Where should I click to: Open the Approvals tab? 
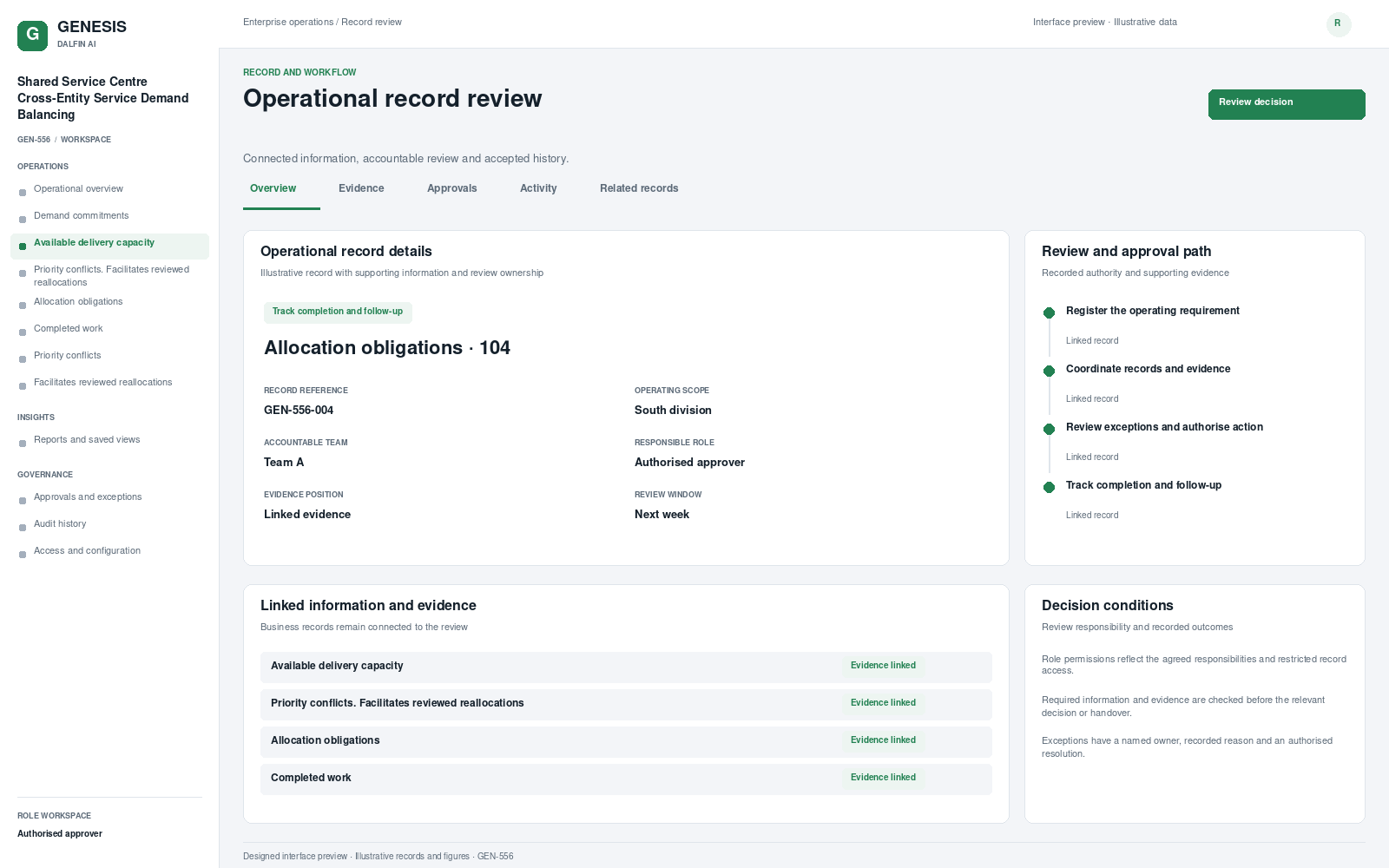tap(452, 188)
